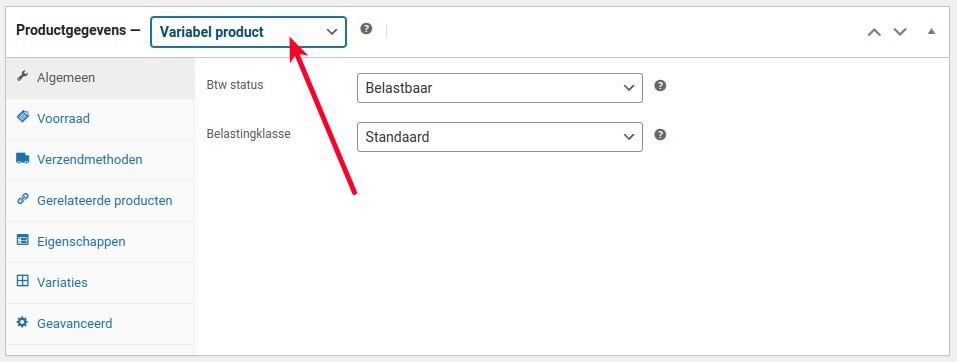Click help icon beside Btw status field
The image size is (957, 362).
(x=660, y=85)
